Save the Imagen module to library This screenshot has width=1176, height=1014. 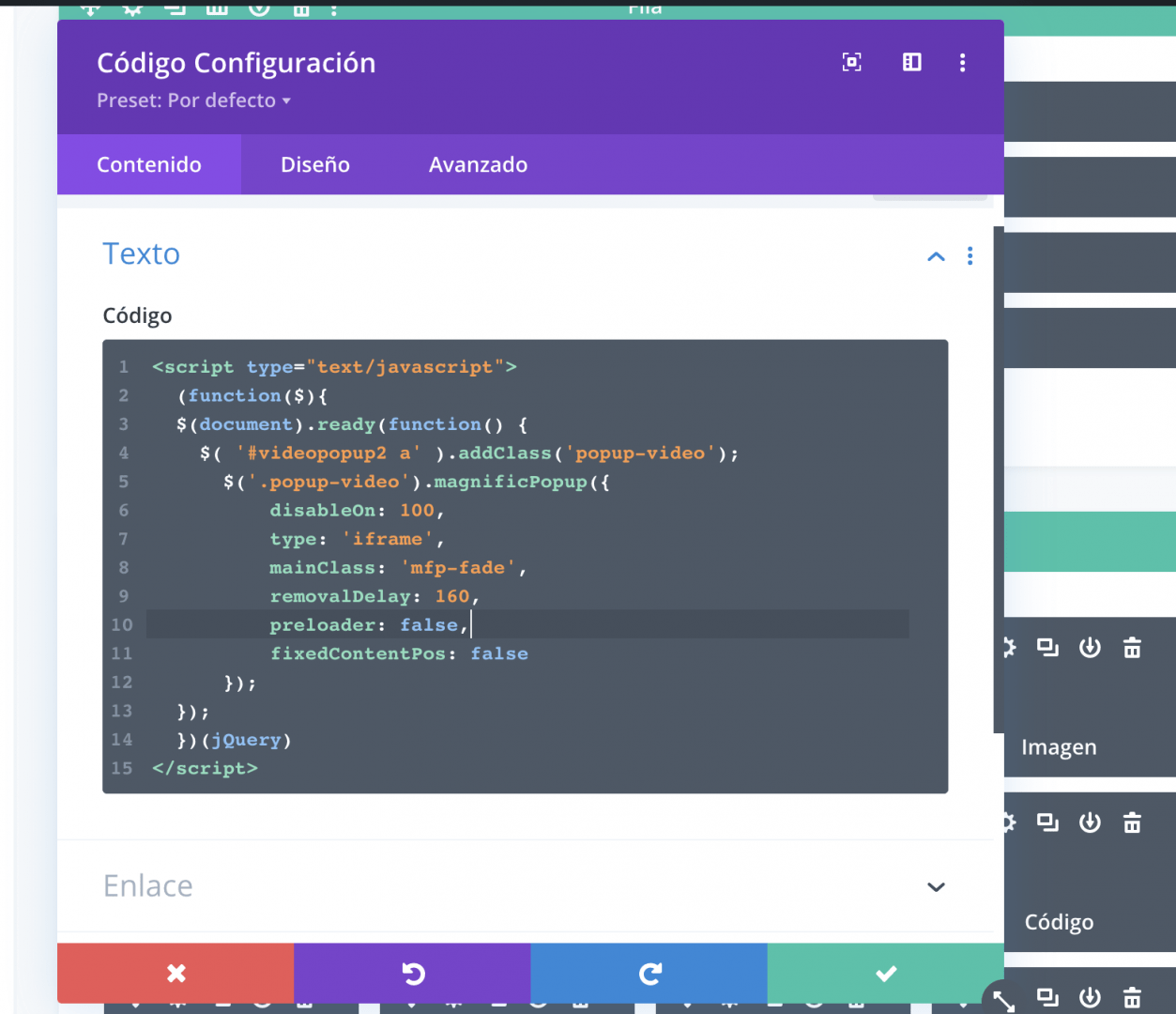click(x=1090, y=647)
